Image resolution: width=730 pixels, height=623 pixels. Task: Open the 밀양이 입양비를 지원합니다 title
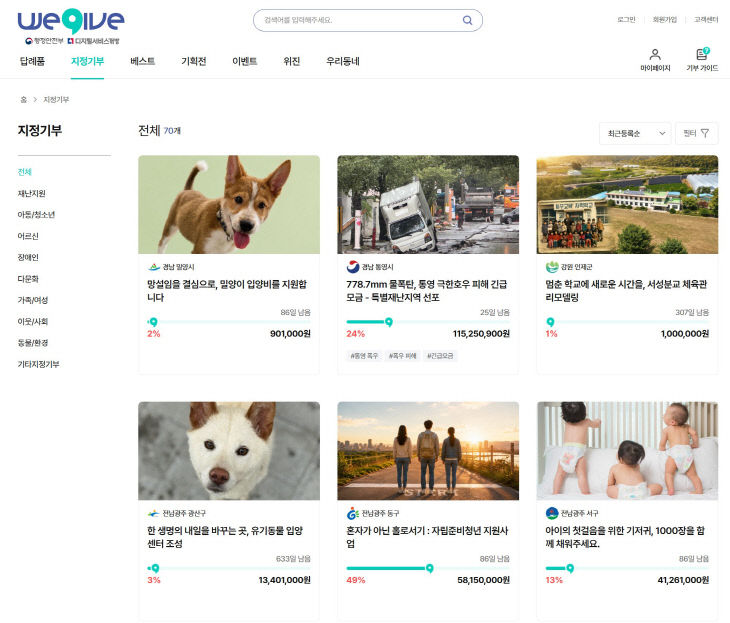pos(227,291)
